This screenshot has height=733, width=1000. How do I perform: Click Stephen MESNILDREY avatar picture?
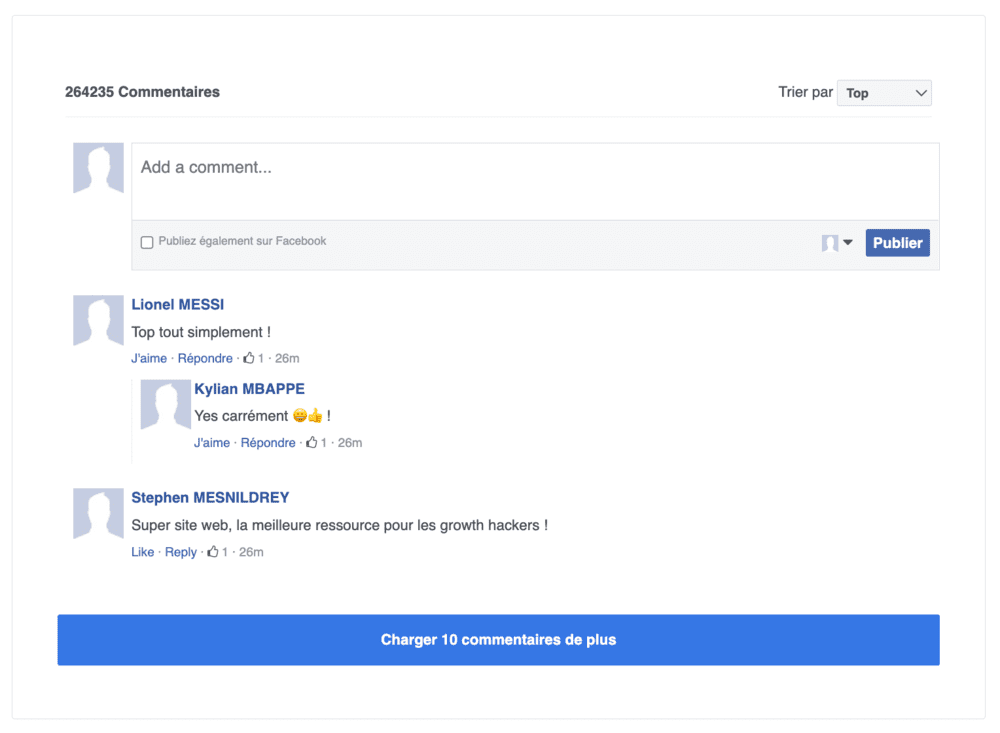pos(98,514)
